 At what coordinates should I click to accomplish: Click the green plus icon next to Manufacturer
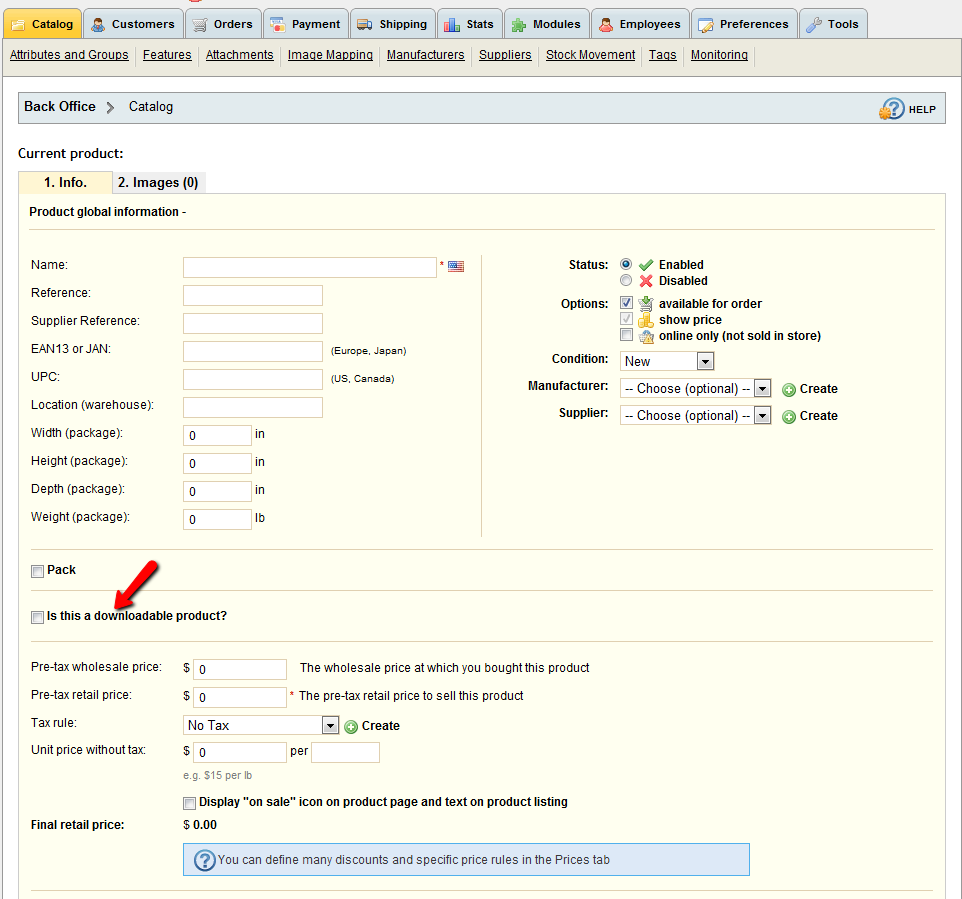789,389
